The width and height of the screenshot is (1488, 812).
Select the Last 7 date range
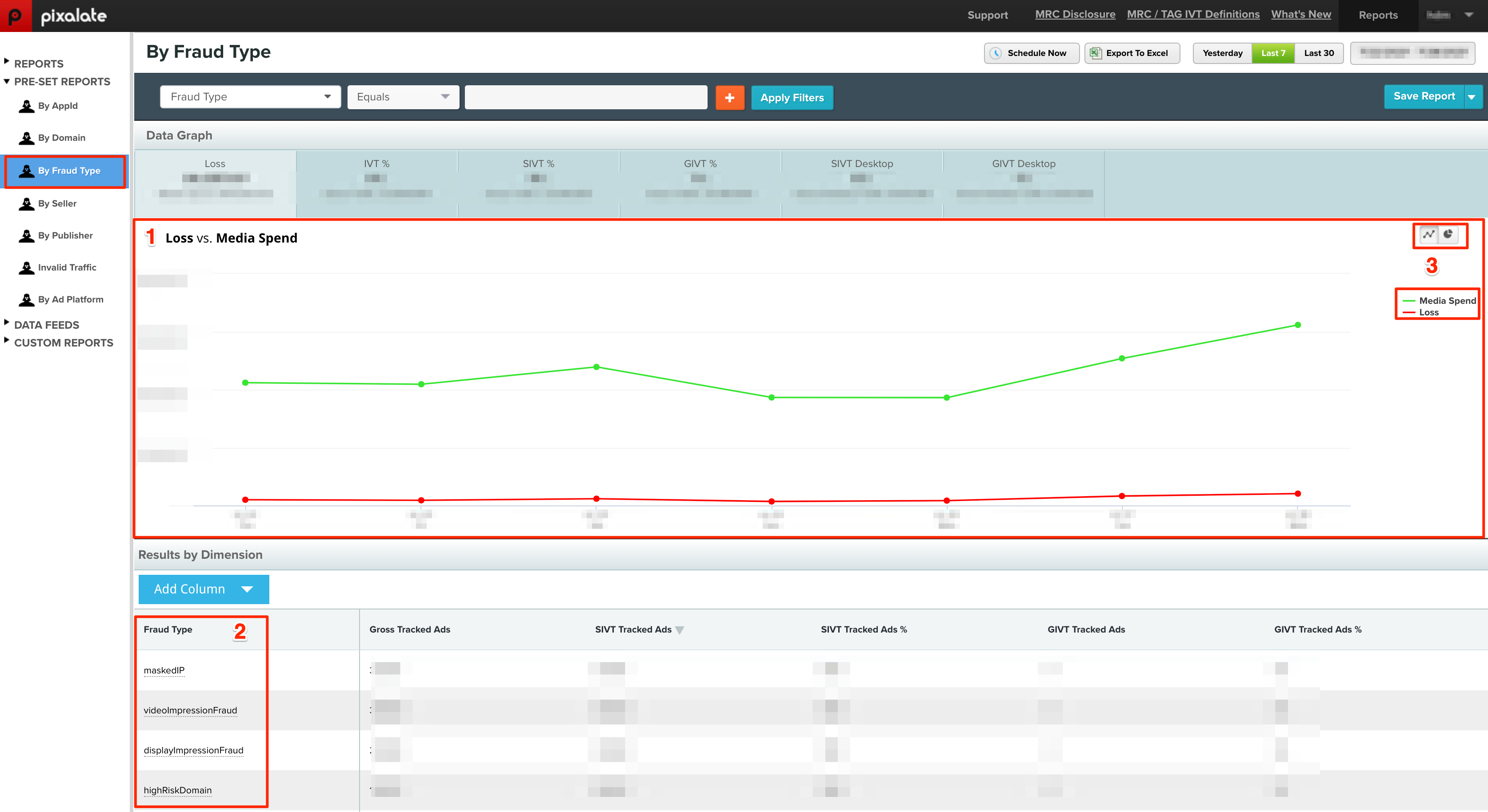(1273, 53)
